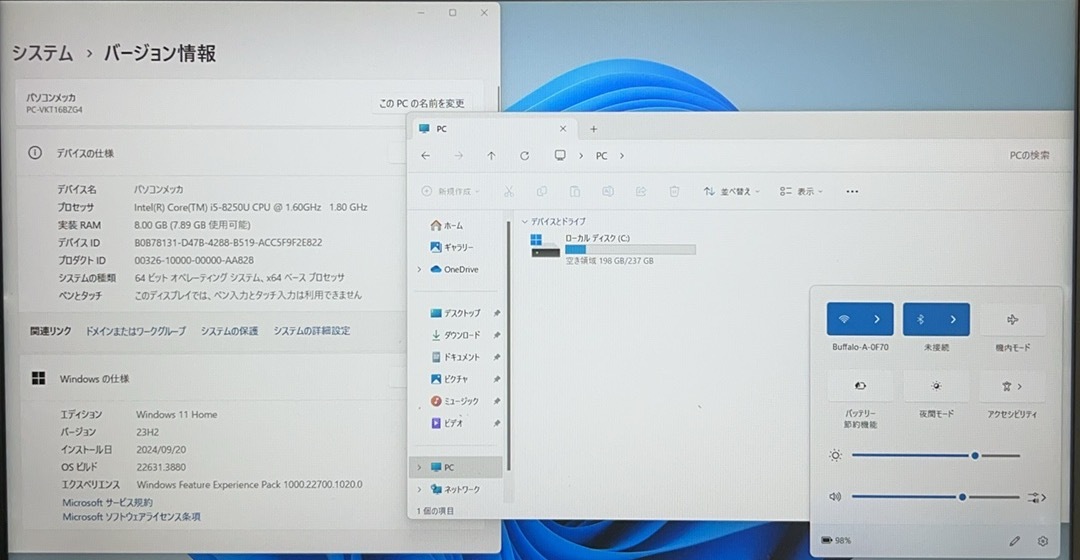The height and width of the screenshot is (560, 1080).
Task: Click the Delete trash icon
Action: click(x=674, y=191)
